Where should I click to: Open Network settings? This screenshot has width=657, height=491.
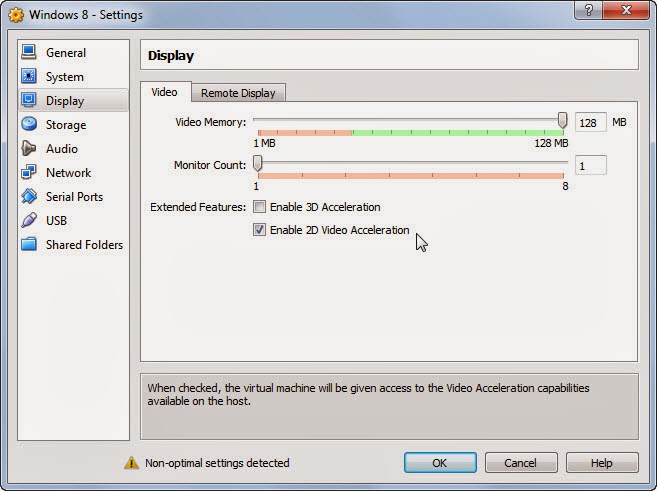click(74, 172)
